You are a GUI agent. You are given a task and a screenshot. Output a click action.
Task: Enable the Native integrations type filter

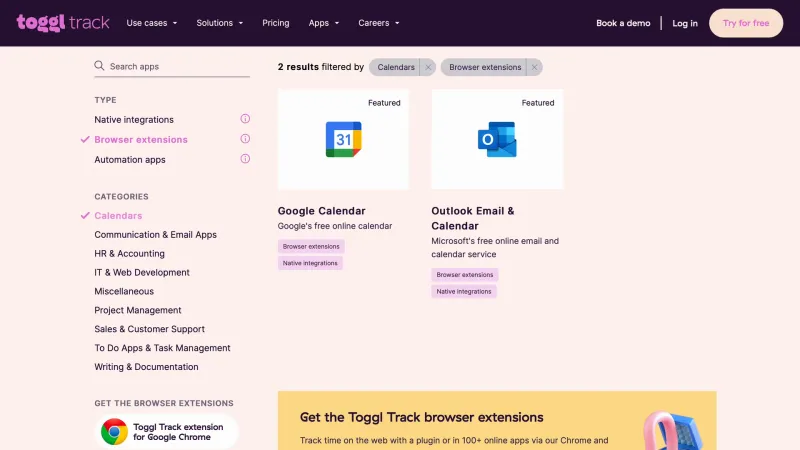click(x=134, y=119)
